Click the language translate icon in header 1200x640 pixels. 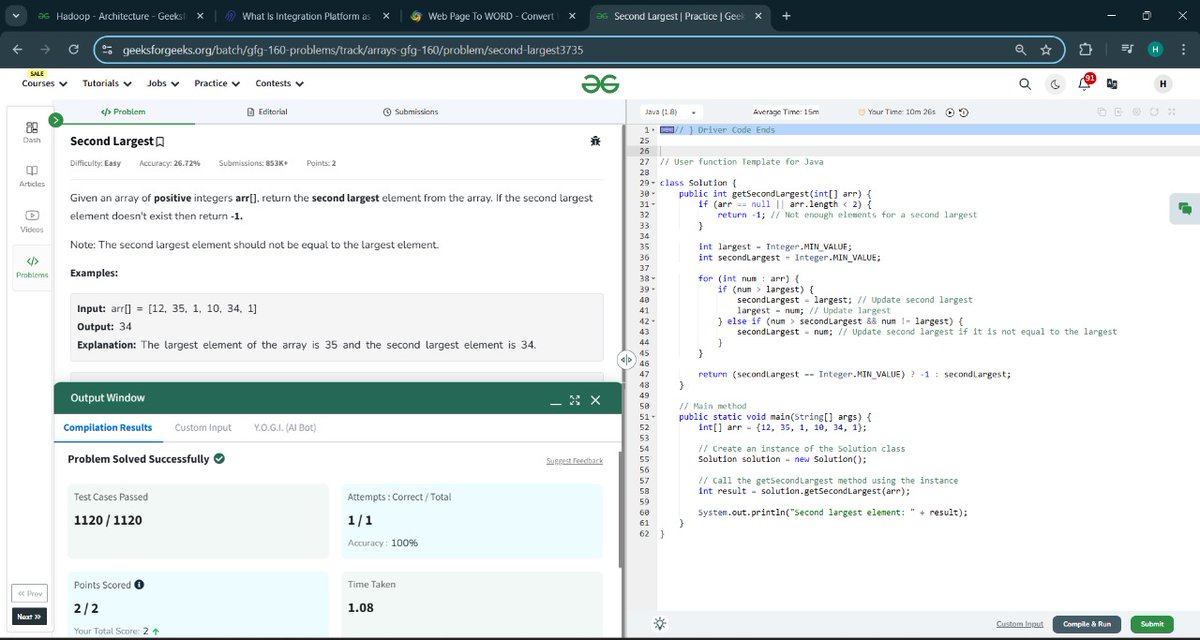[1112, 84]
